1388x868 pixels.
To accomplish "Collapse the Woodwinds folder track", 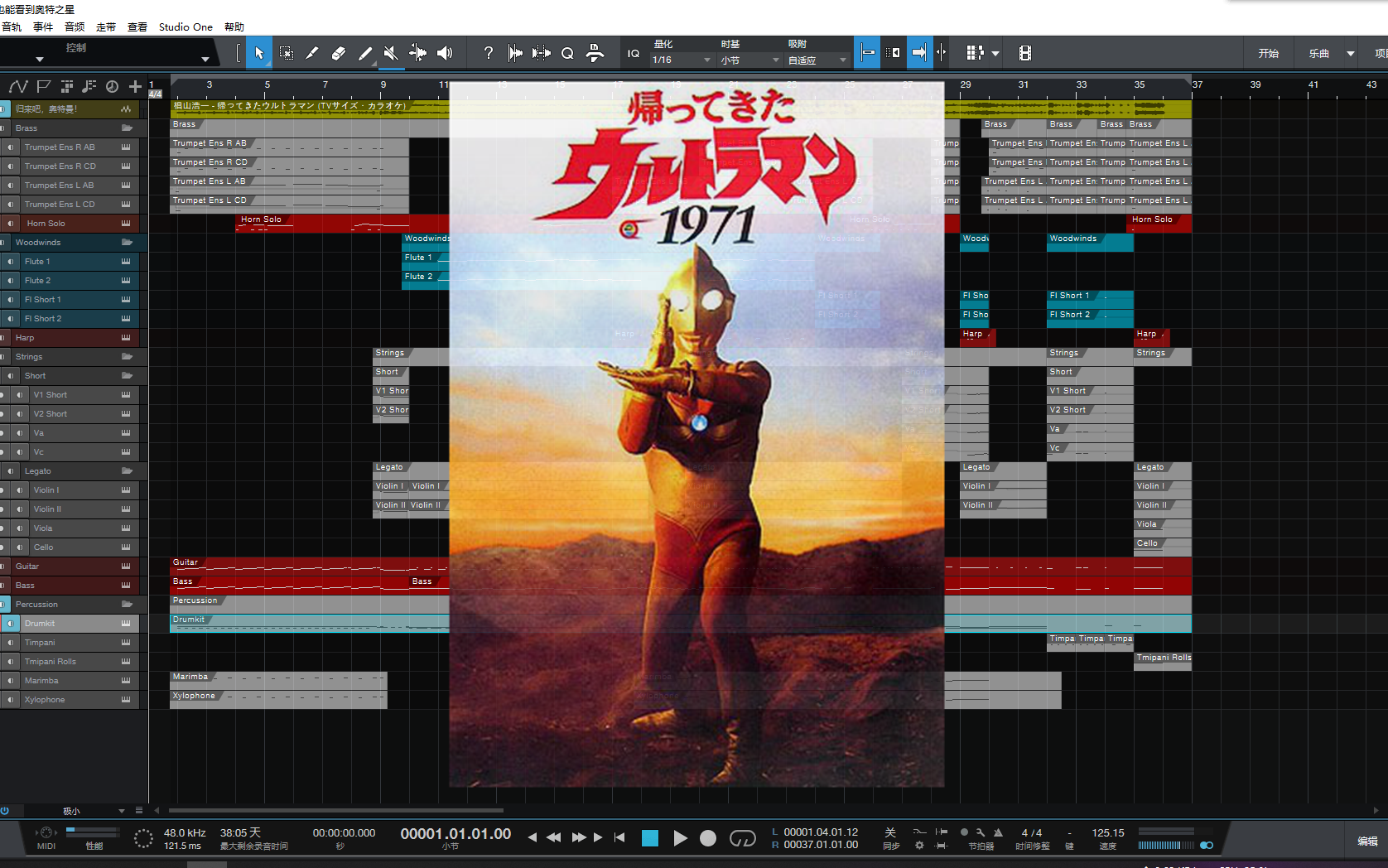I will click(127, 243).
